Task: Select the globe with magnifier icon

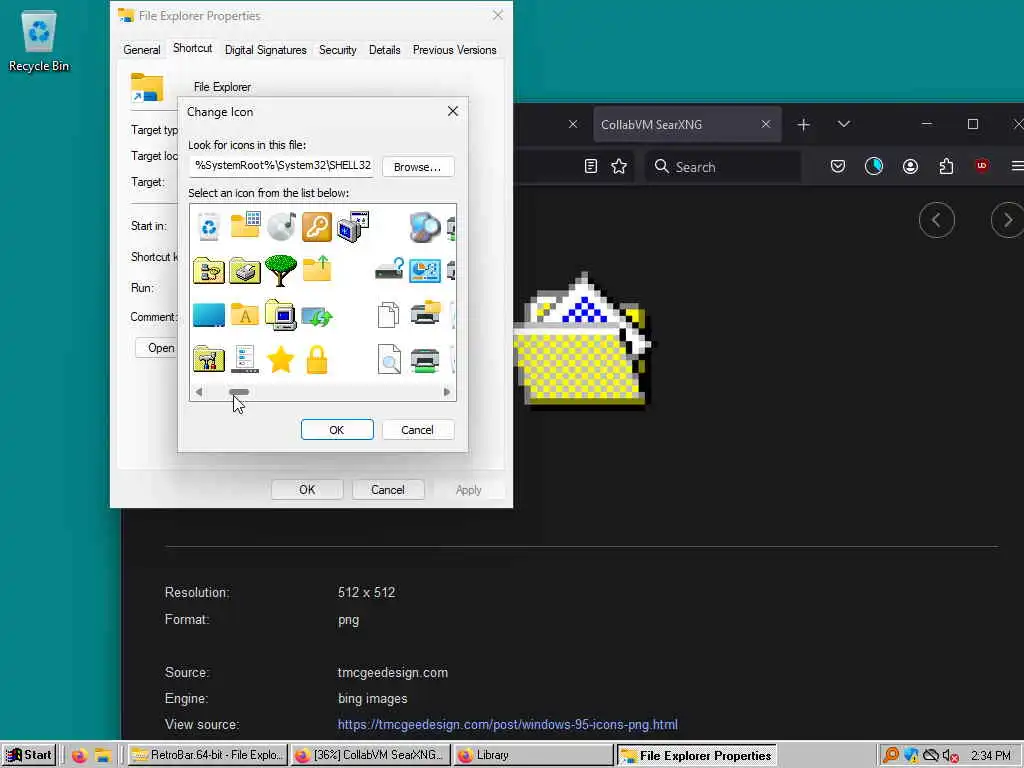Action: pyautogui.click(x=424, y=227)
